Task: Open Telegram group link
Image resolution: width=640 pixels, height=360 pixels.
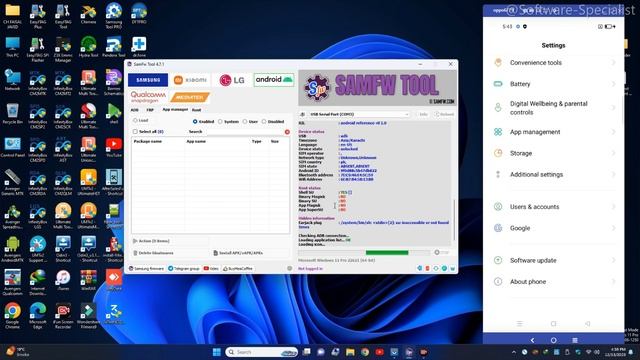Action: pos(184,269)
